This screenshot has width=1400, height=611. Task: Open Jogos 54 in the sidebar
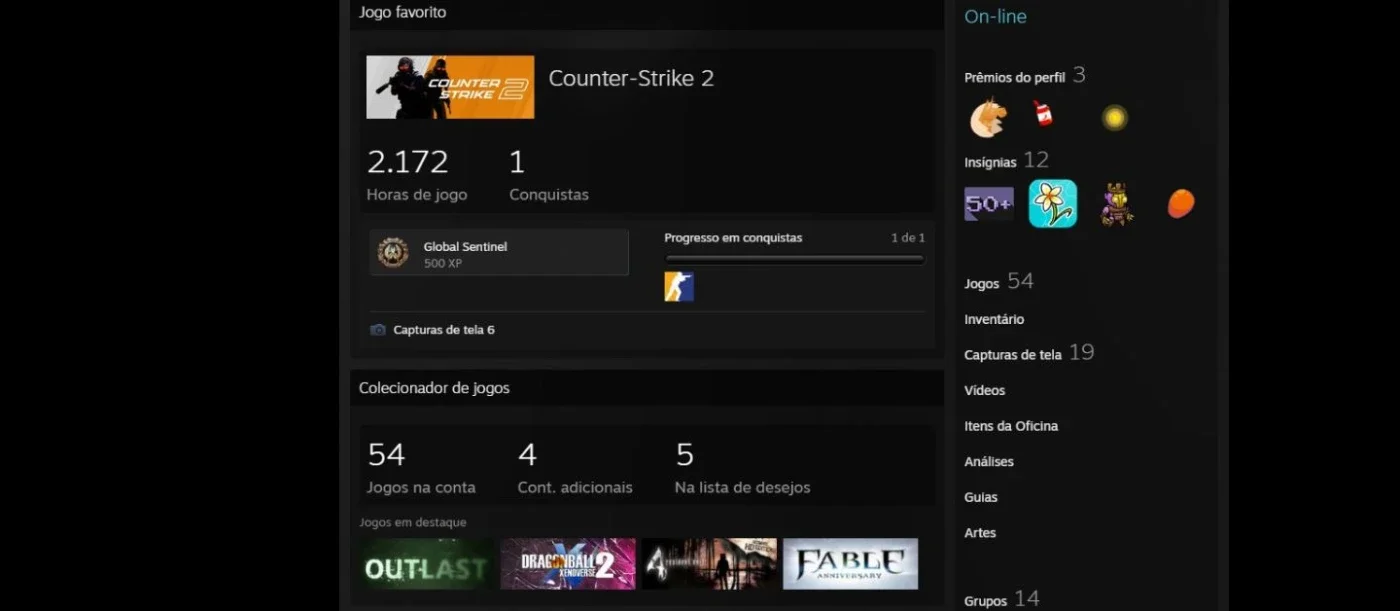click(x=999, y=282)
